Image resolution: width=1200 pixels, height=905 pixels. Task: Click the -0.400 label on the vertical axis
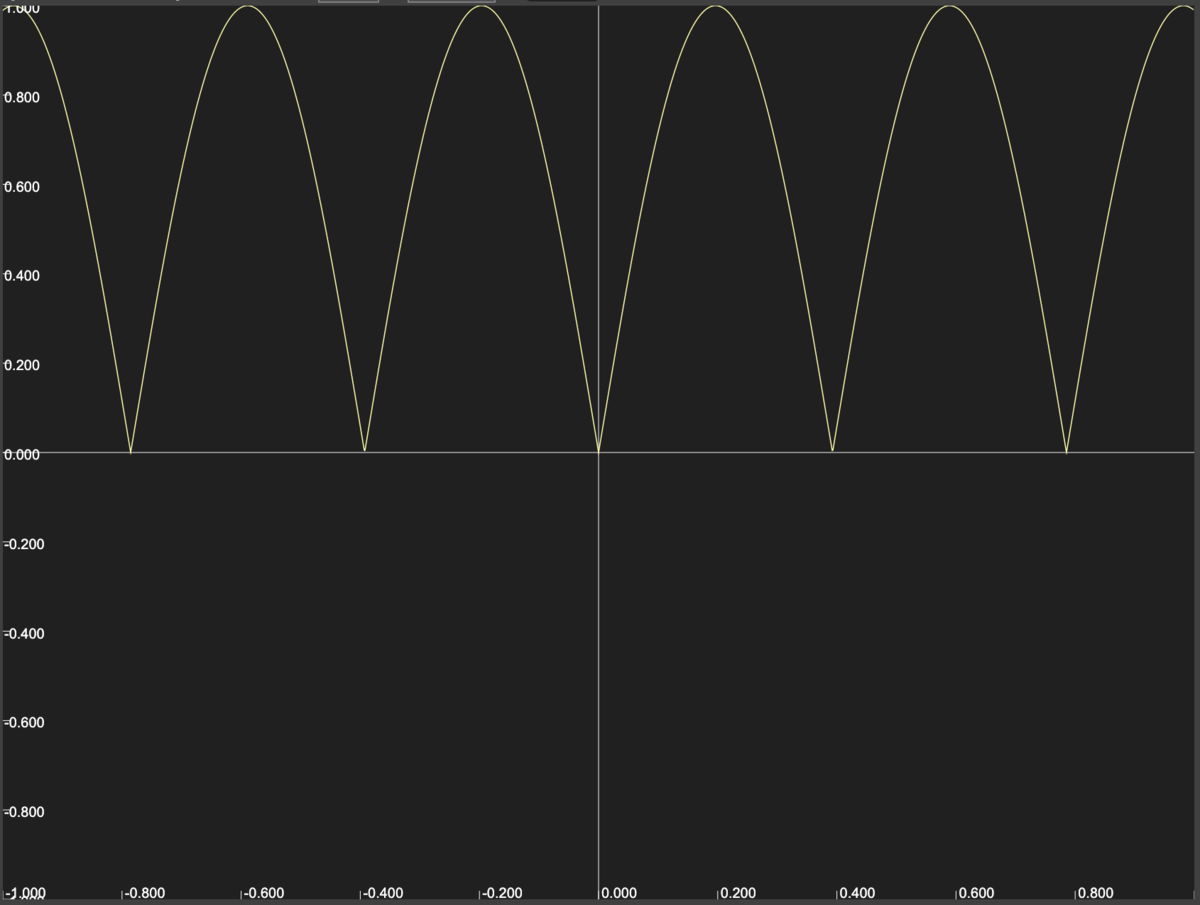26,633
